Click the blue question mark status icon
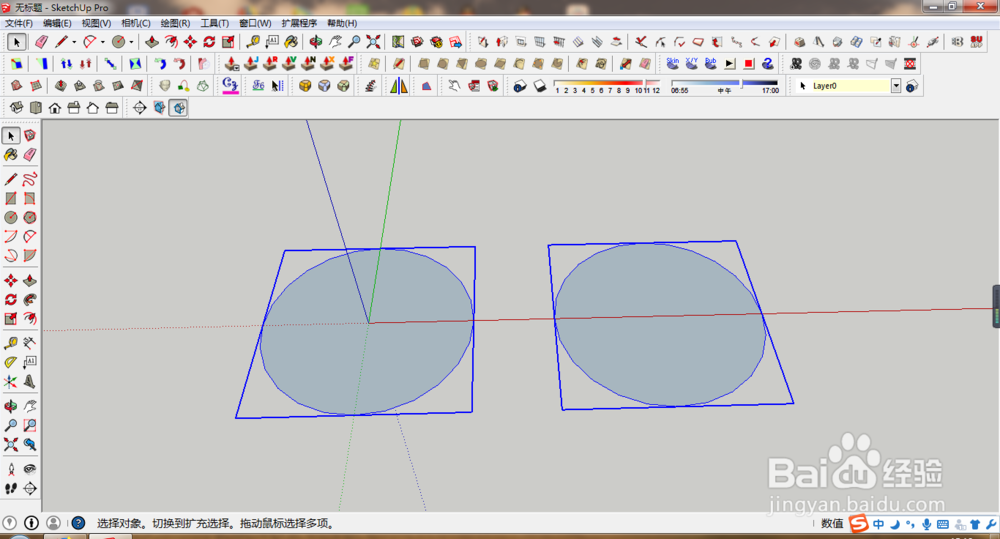 78,523
